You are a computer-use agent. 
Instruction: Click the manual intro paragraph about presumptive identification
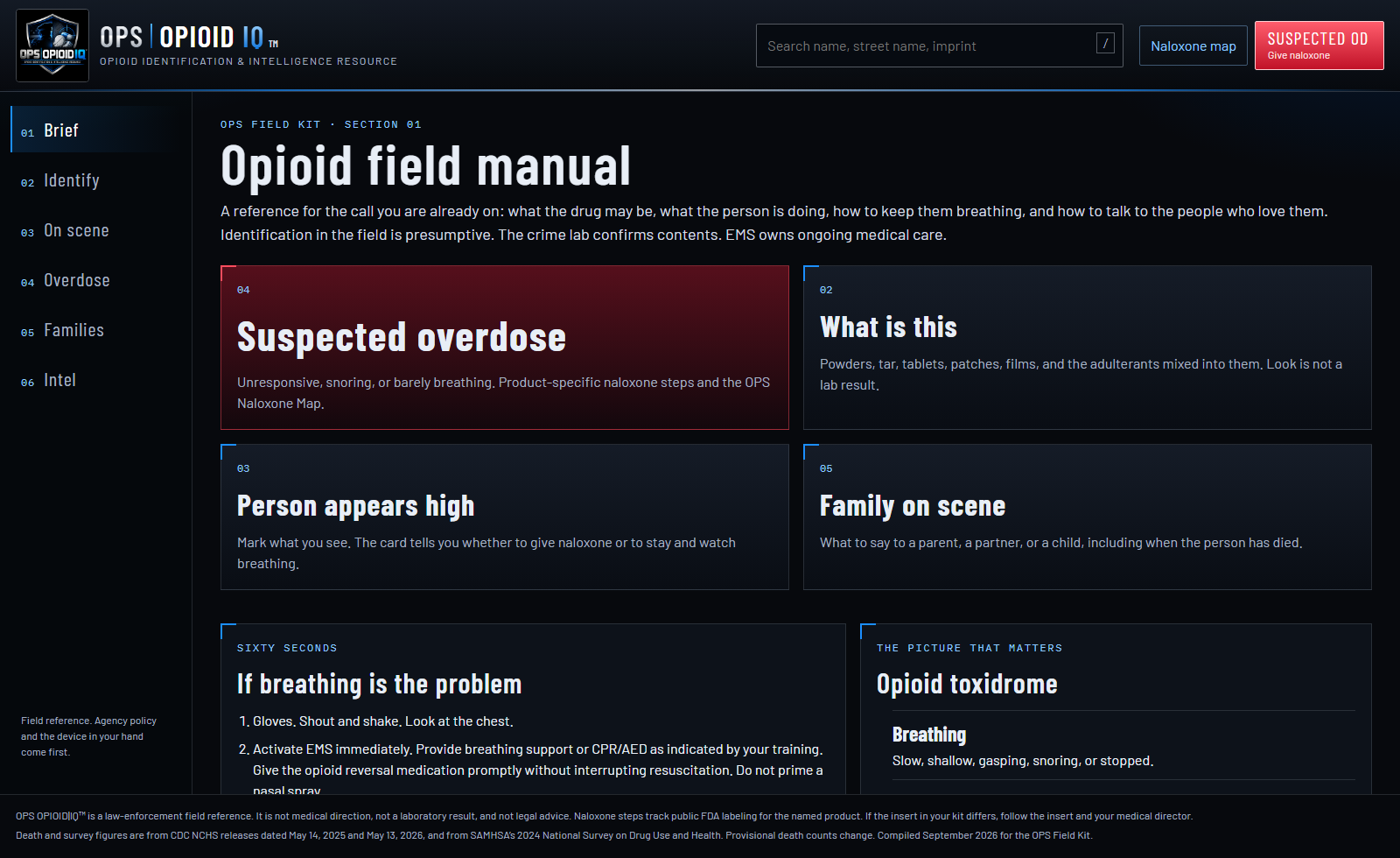[x=774, y=222]
